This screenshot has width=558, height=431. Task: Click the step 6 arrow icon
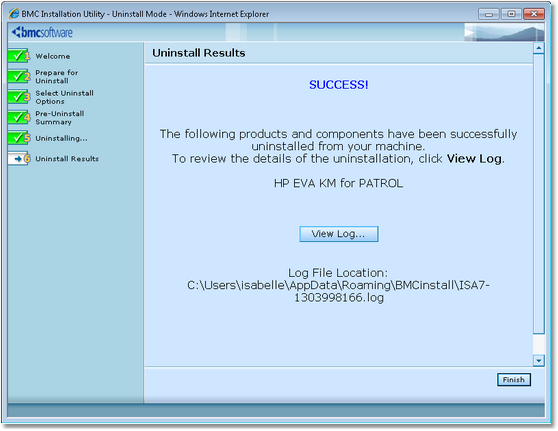[19, 159]
